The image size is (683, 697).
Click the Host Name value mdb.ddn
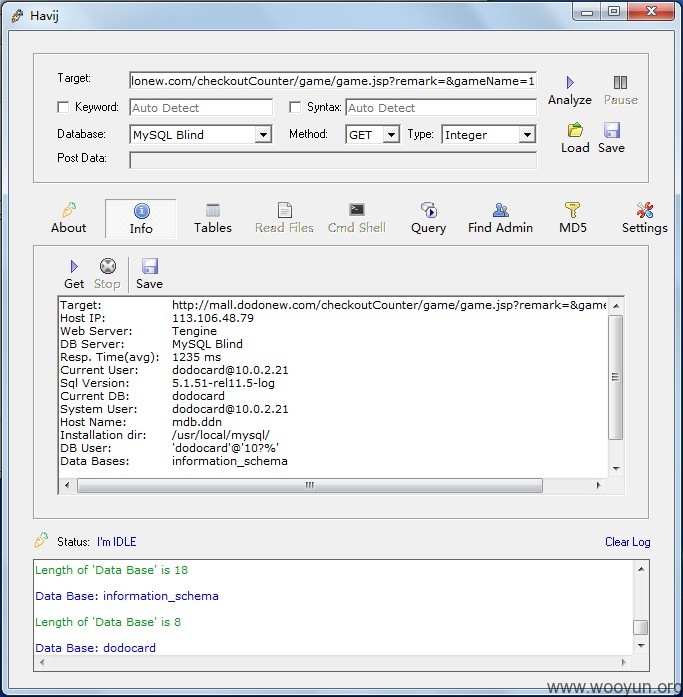(197, 422)
